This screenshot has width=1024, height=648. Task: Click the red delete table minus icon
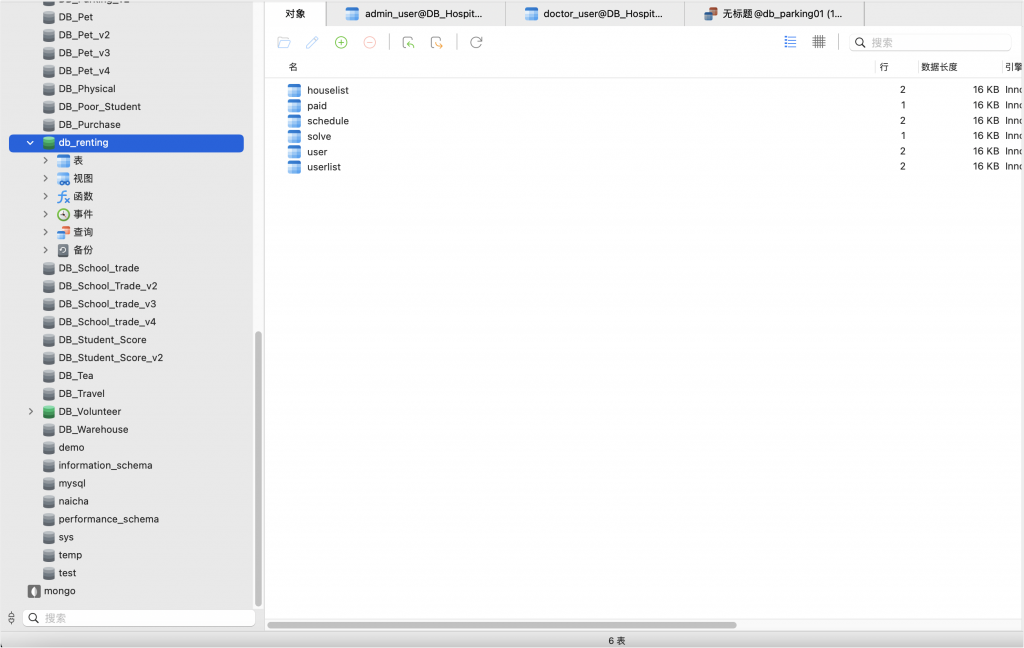[369, 43]
